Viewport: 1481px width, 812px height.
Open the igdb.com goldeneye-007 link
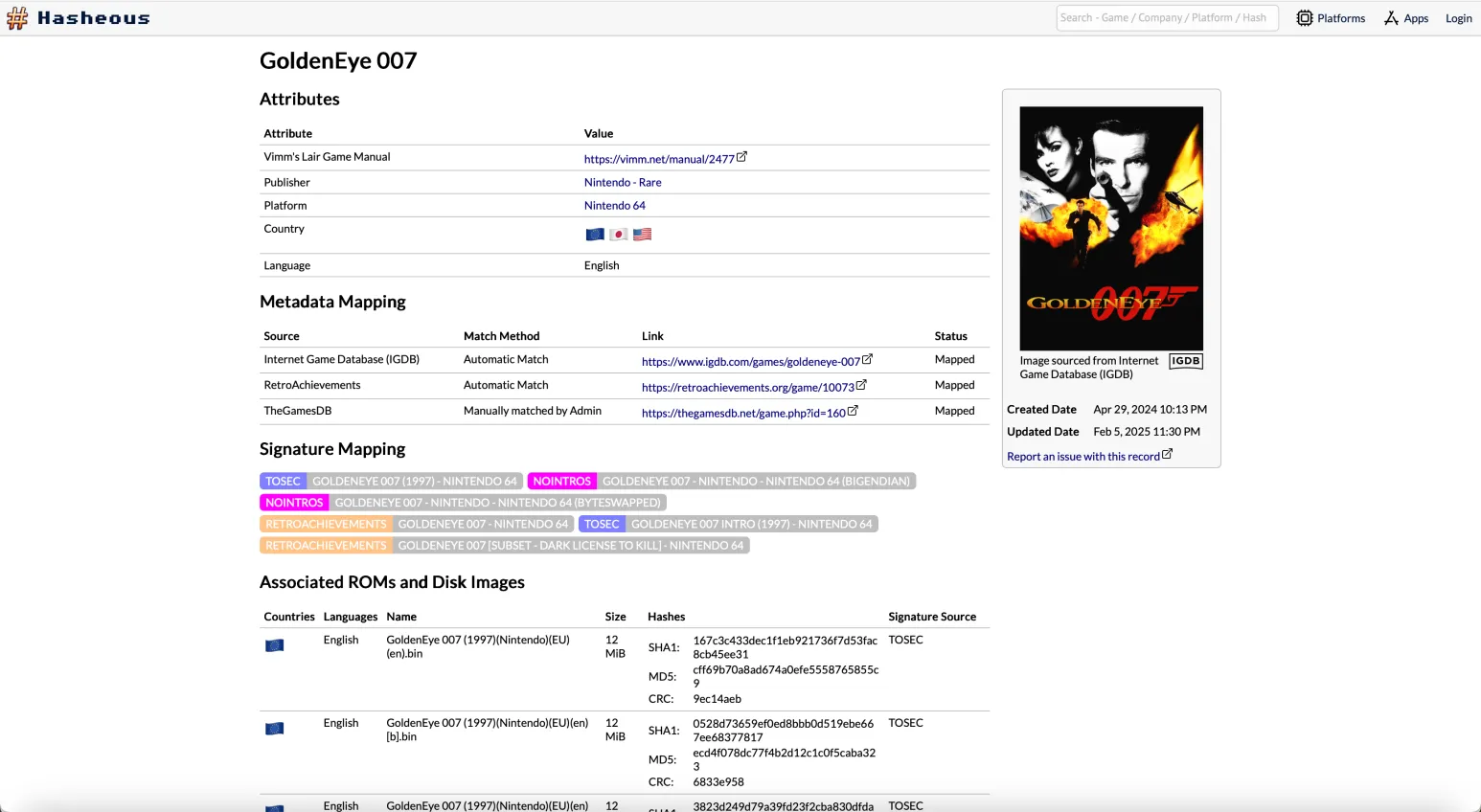click(x=751, y=362)
